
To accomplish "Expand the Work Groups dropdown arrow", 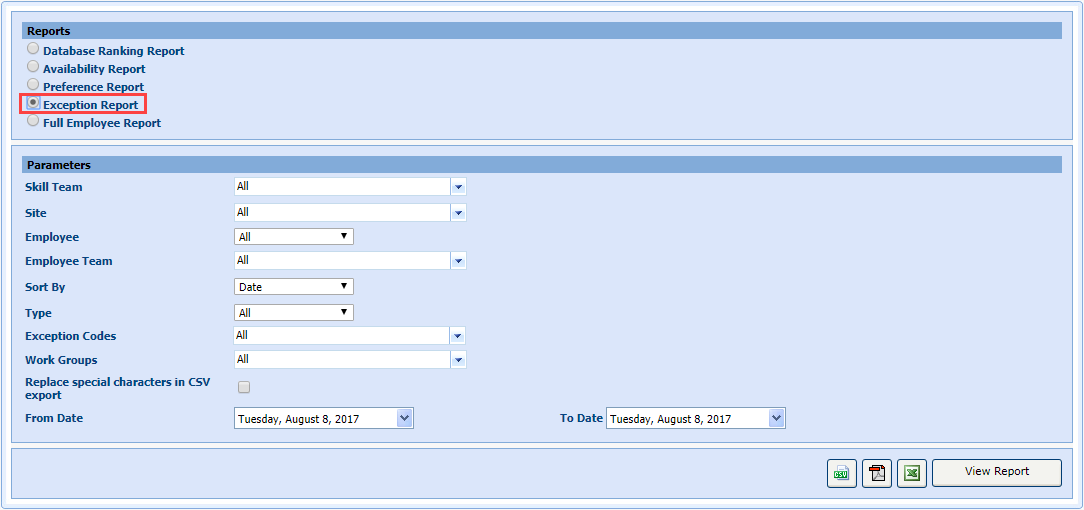I will tap(458, 360).
